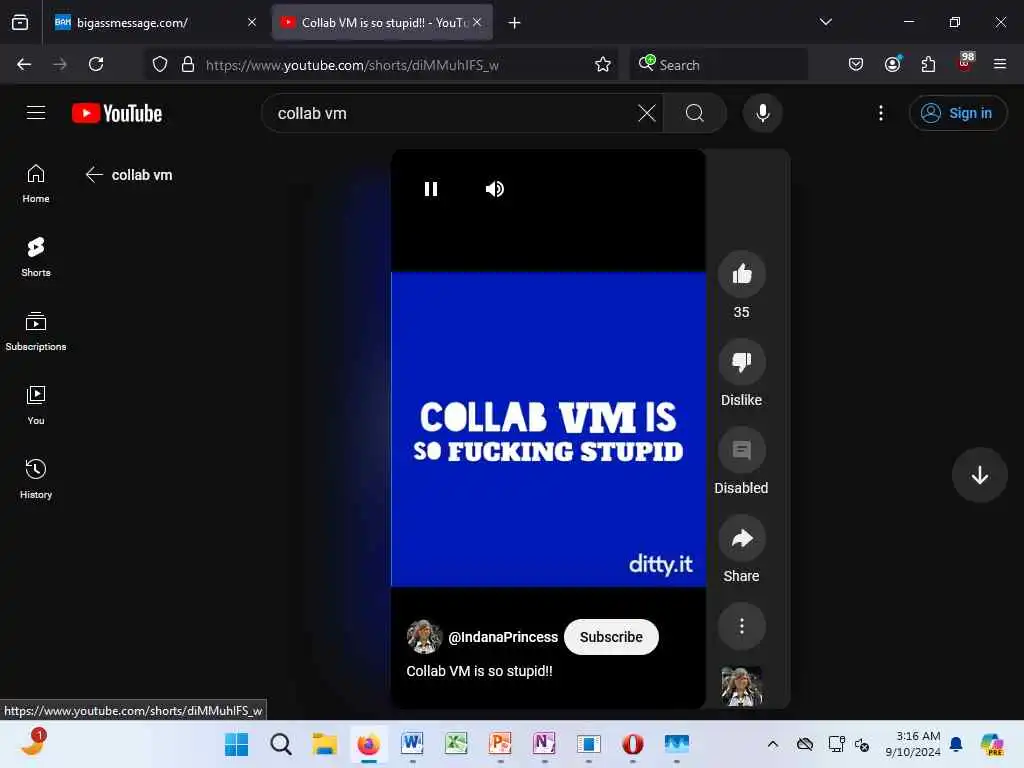Open Home in the YouTube sidebar
Screen dimensions: 1024x768
click(36, 184)
